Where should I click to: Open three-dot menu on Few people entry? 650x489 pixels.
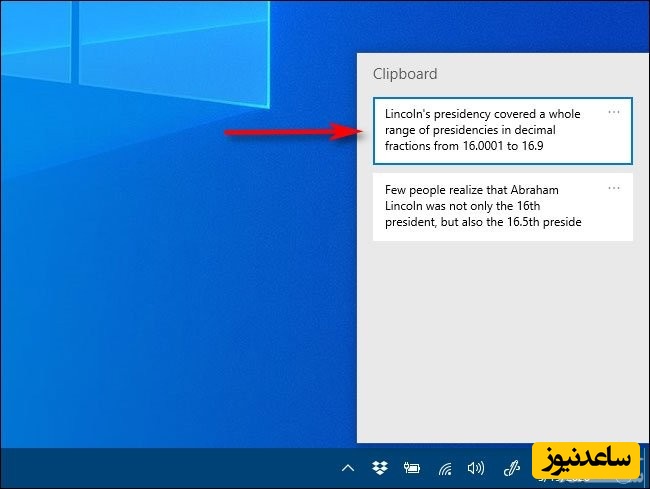coord(614,188)
